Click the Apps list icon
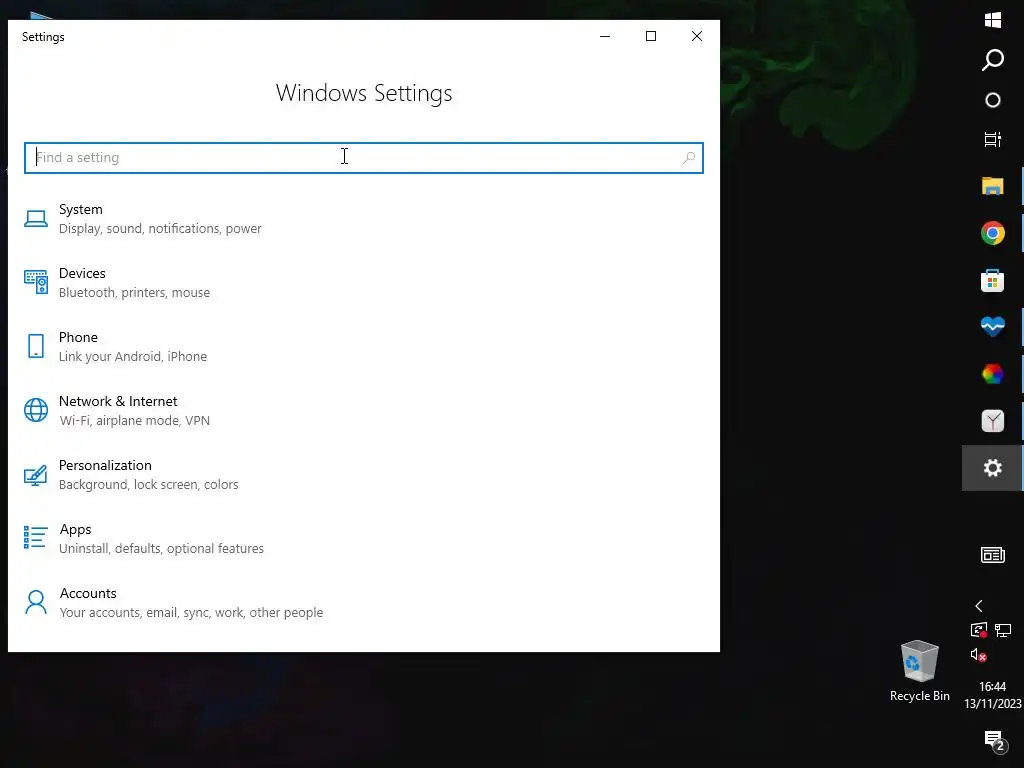Screen dimensions: 1024x768 35,538
